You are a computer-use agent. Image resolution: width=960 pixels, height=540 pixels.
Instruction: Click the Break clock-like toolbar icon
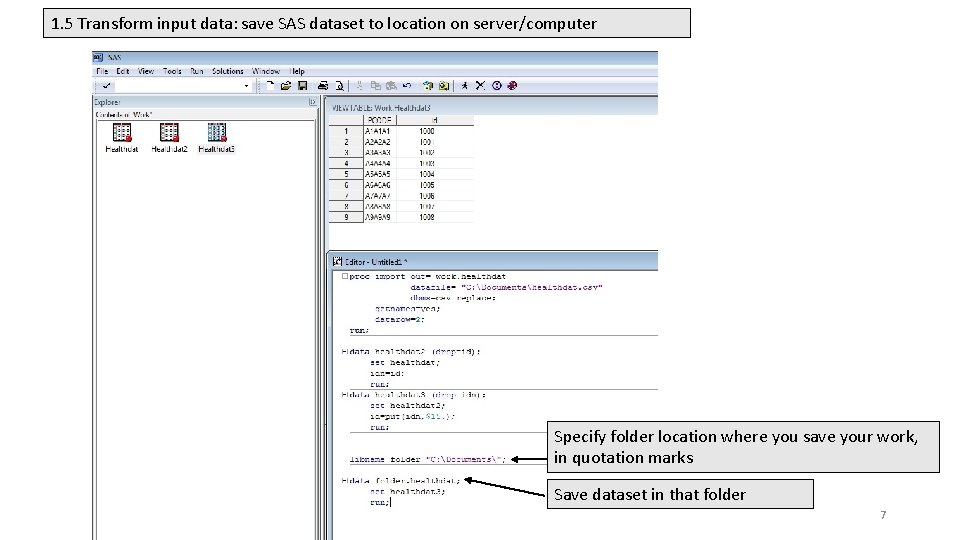(497, 86)
